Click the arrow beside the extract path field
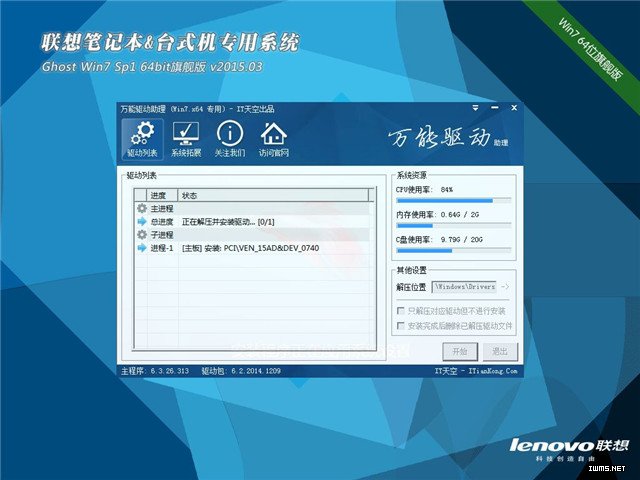 click(x=505, y=286)
